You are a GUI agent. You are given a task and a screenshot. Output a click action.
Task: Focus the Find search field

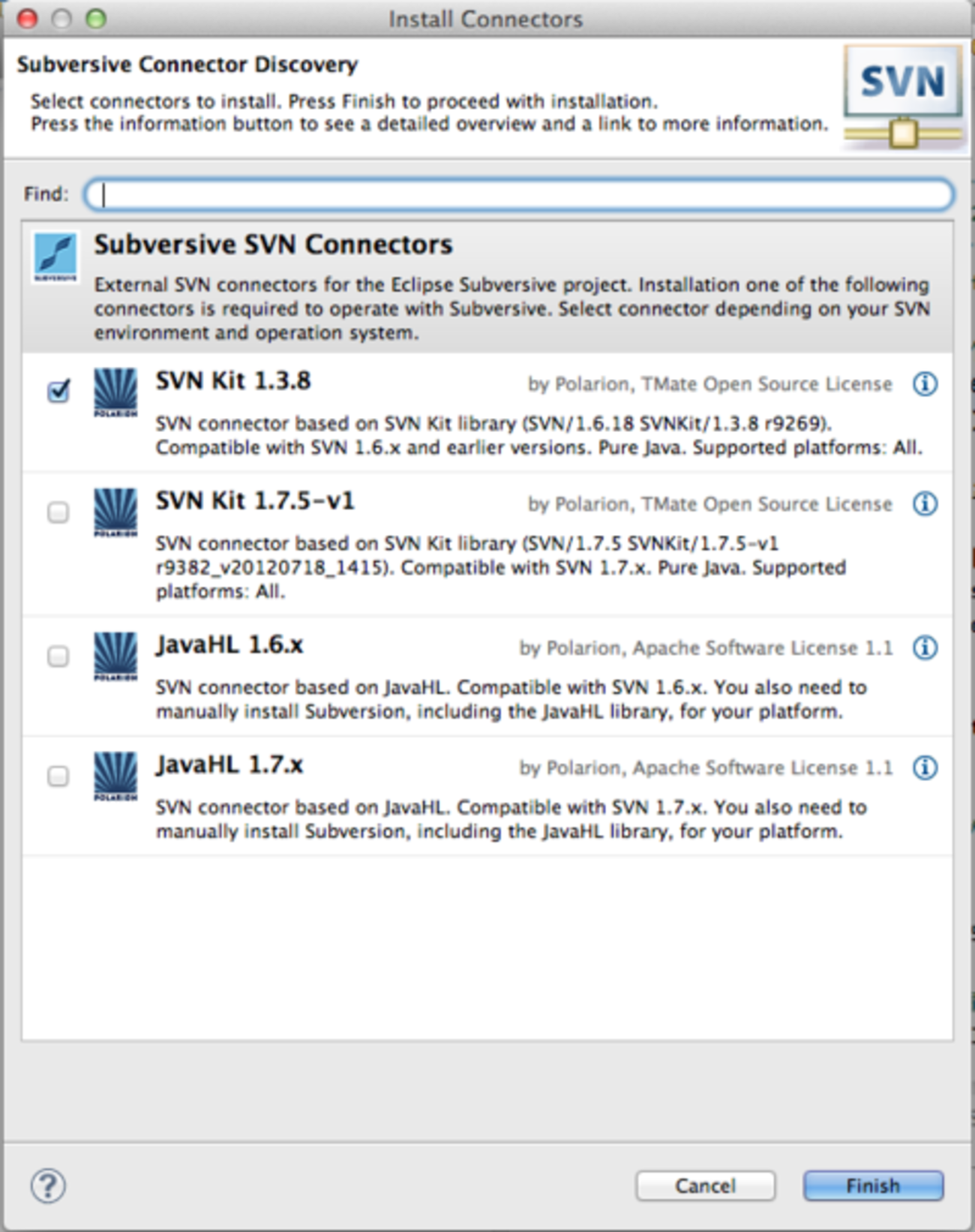[x=519, y=194]
